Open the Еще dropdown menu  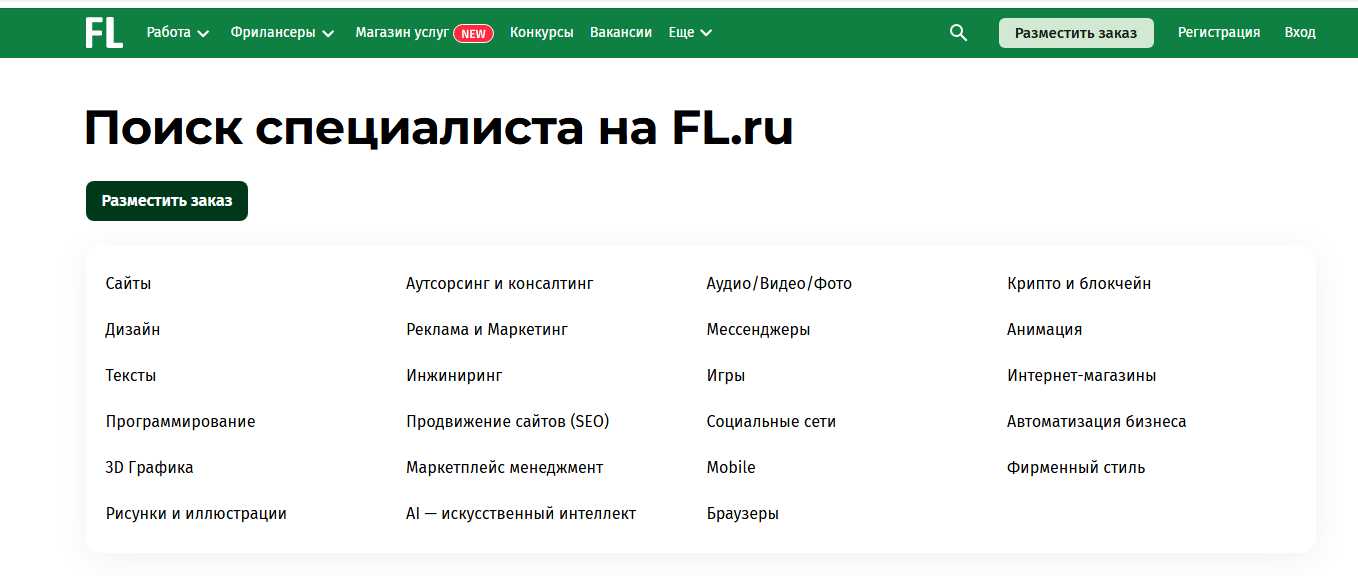click(690, 33)
